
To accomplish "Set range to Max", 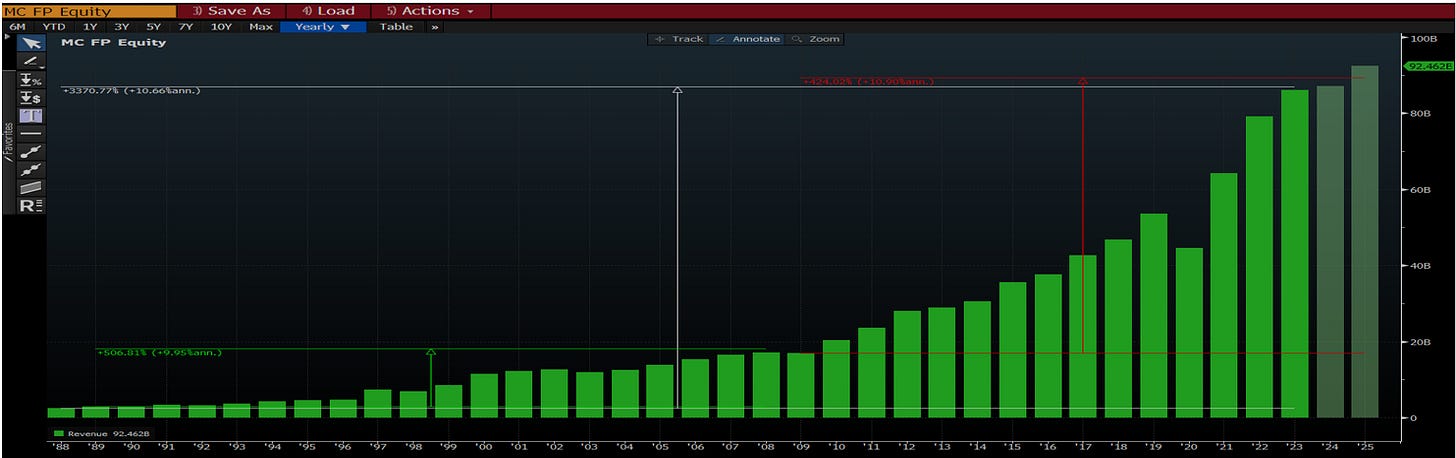I will 261,27.
